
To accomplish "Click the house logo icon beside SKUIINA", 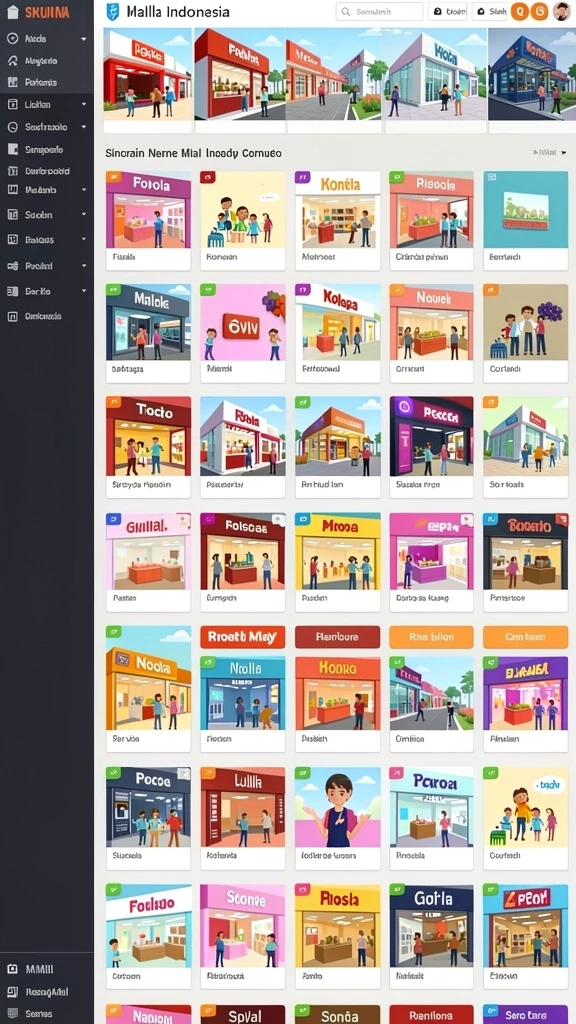I will [x=12, y=12].
